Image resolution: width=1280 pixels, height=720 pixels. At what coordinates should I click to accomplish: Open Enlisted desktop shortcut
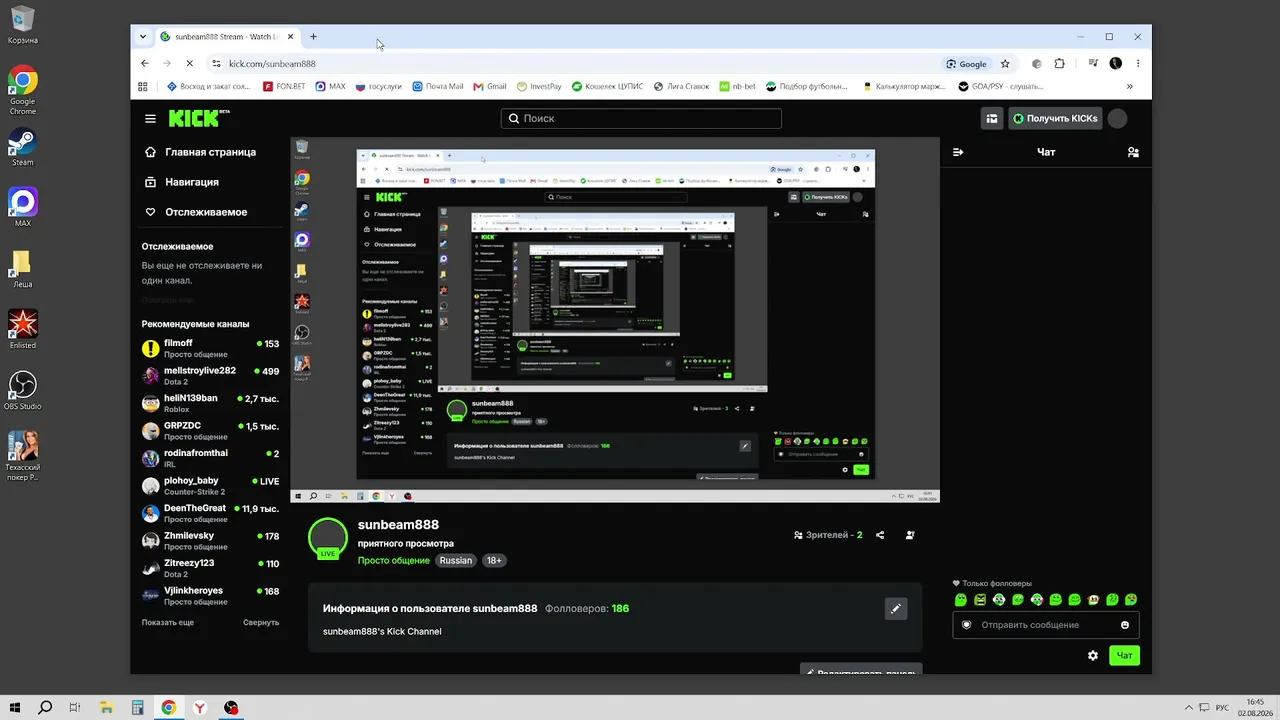(x=22, y=329)
